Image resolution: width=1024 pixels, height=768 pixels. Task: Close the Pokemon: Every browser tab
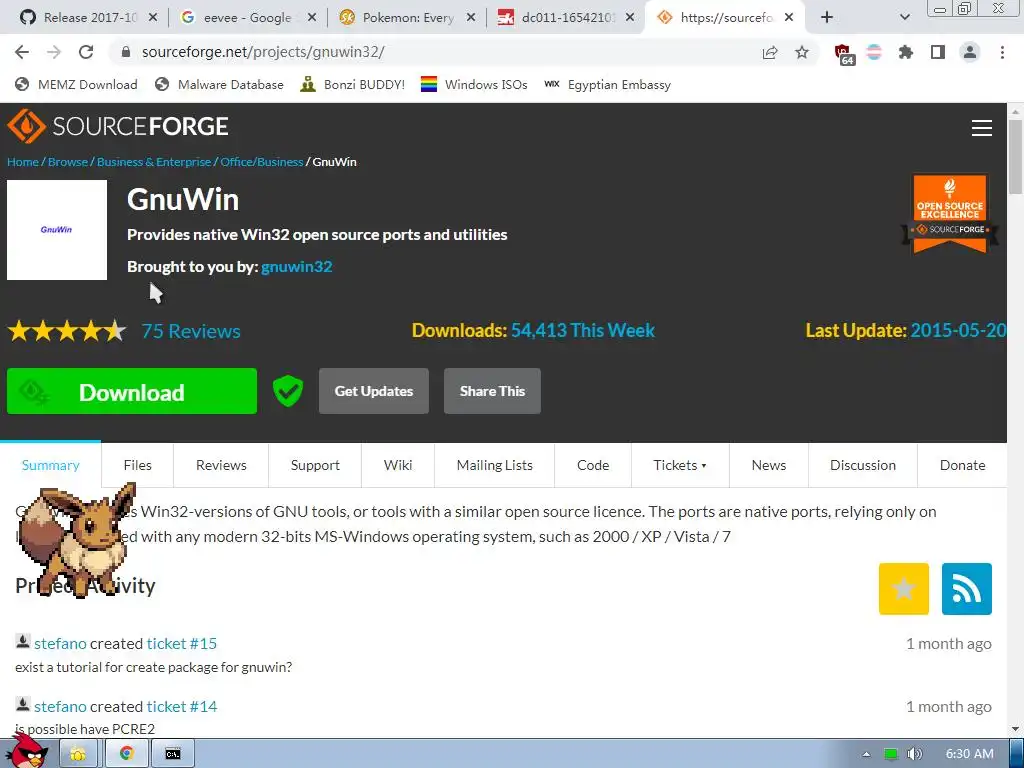point(470,18)
